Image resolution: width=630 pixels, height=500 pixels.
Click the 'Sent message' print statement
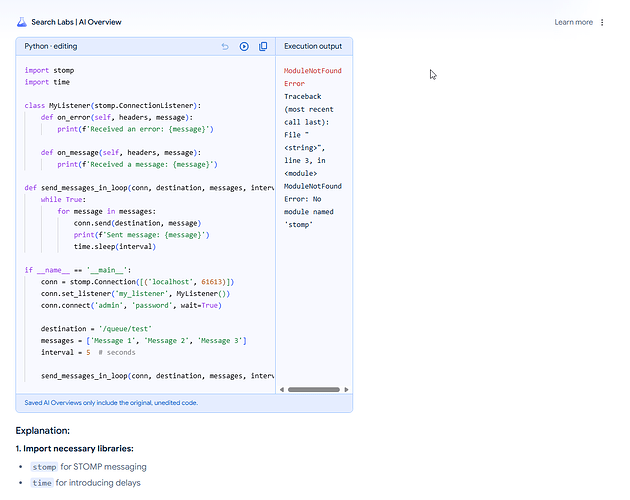[141, 235]
